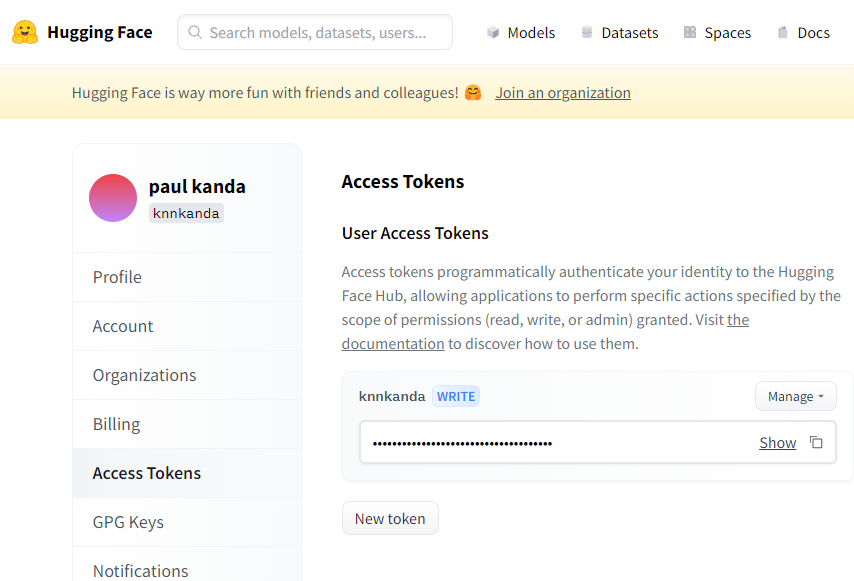This screenshot has width=854, height=581.
Task: Click the paul kanda profile avatar
Action: (113, 198)
